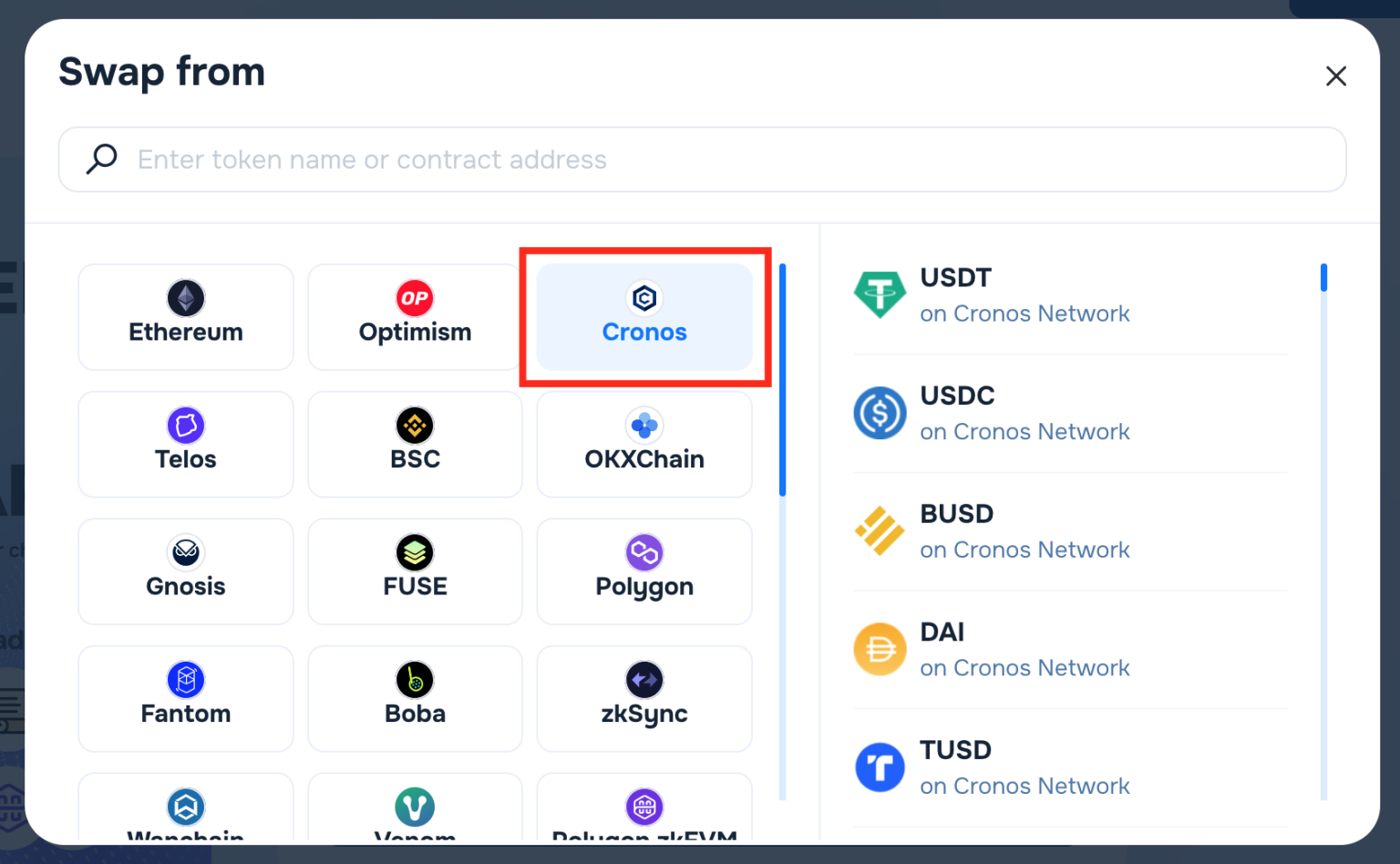
Task: Select the Optimism network icon
Action: (415, 298)
